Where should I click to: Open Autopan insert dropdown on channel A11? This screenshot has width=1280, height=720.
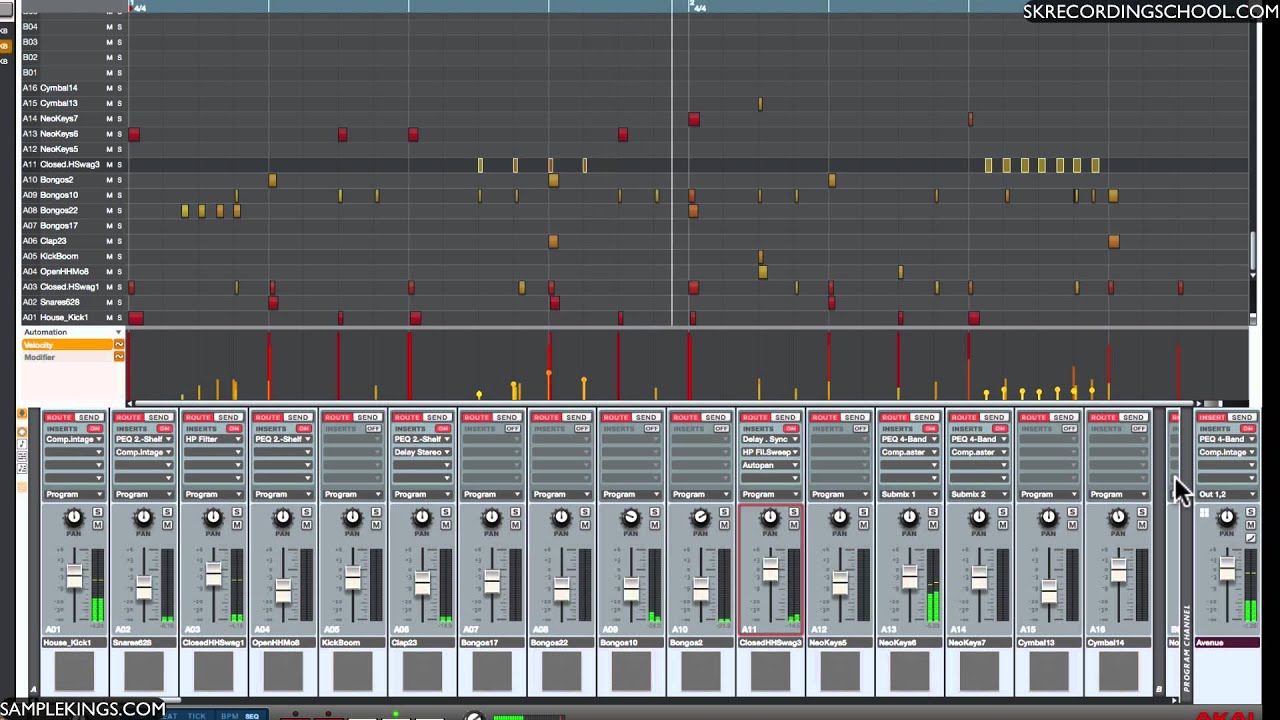(x=770, y=465)
